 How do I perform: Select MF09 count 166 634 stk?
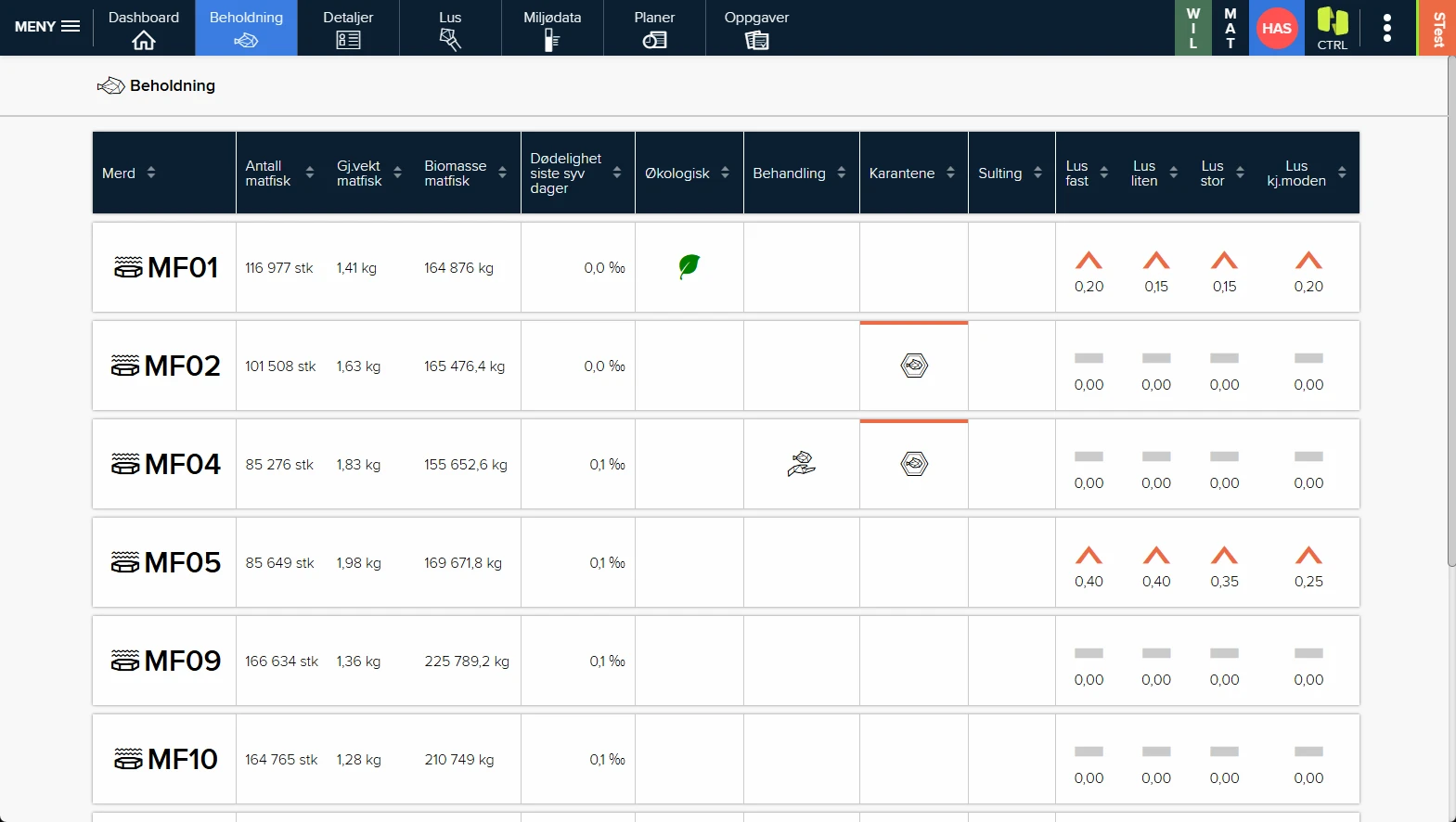[x=281, y=661]
